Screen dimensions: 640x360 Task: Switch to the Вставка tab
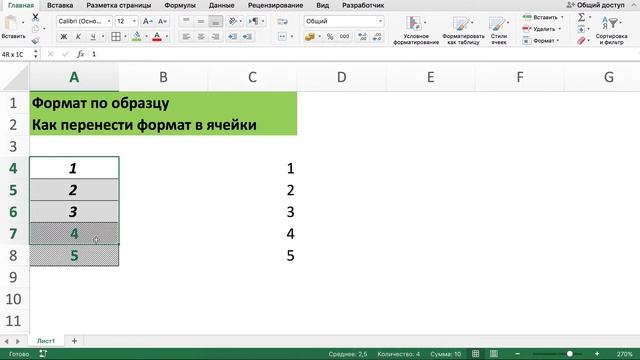point(60,5)
